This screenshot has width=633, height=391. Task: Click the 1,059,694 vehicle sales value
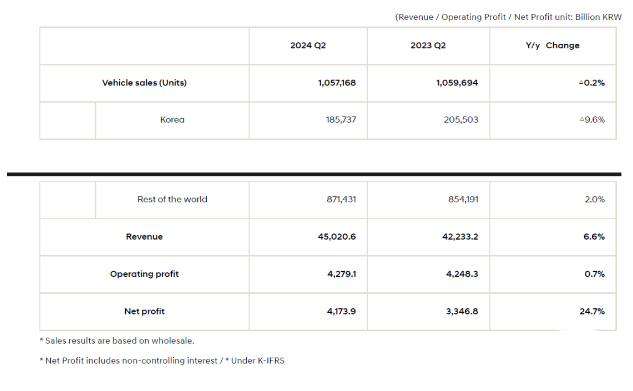(457, 83)
